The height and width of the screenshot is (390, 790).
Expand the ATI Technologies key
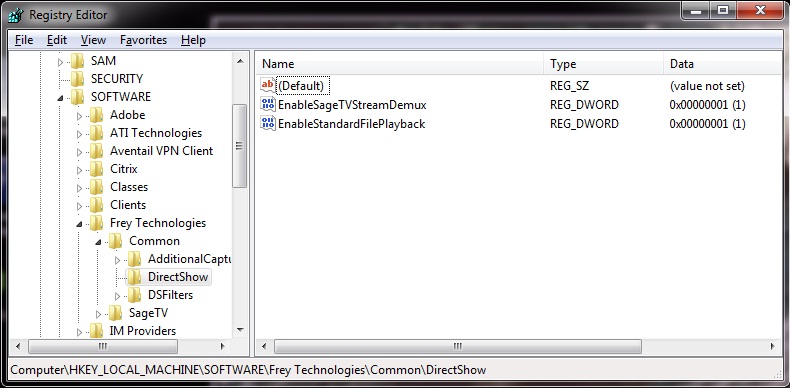pyautogui.click(x=80, y=134)
